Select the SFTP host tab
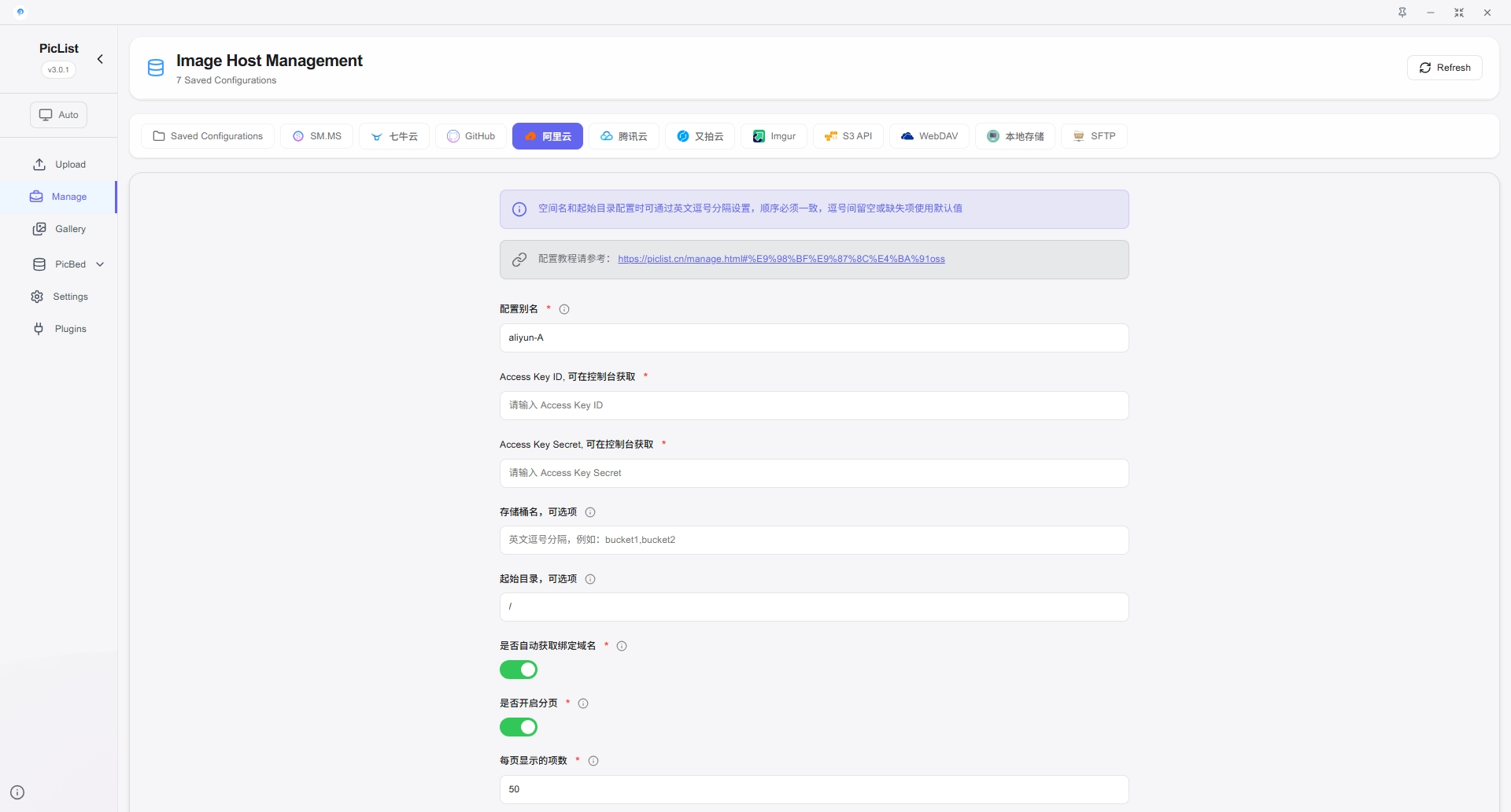1511x812 pixels. tap(1094, 136)
